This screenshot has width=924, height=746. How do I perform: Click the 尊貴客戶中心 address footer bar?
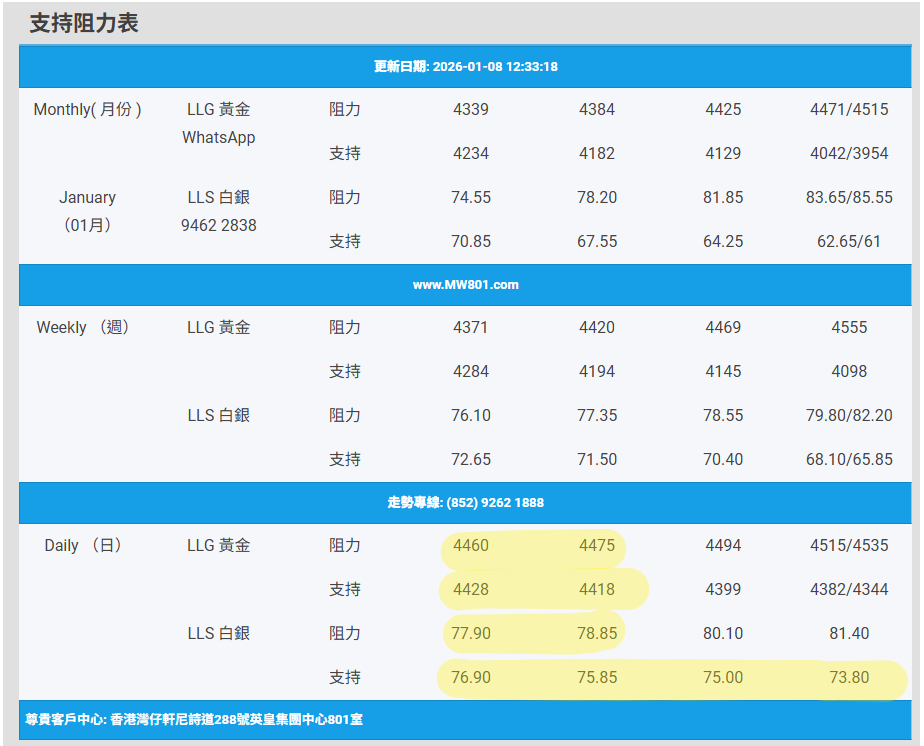click(x=194, y=720)
